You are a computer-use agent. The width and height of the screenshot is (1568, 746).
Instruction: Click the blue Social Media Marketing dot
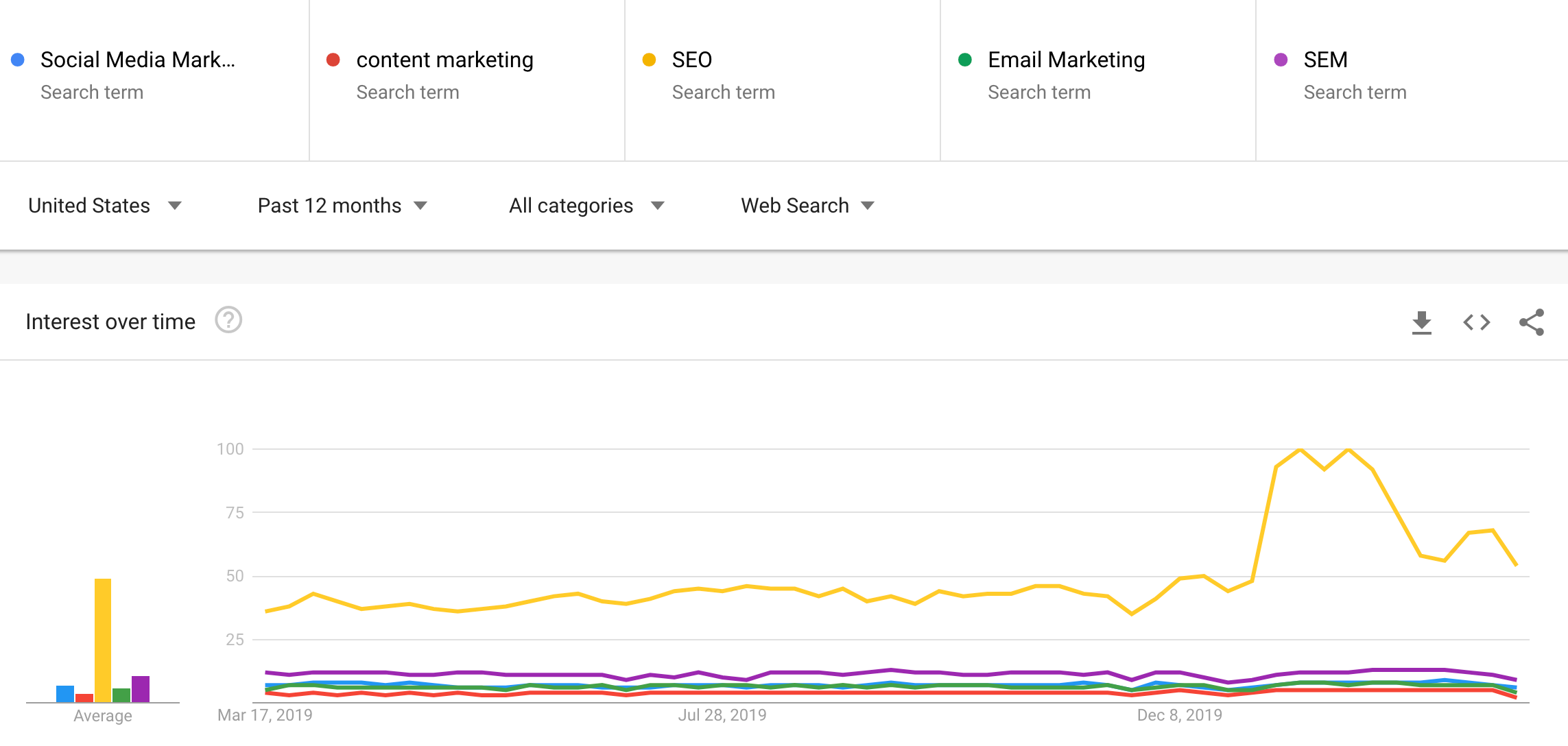(x=18, y=60)
